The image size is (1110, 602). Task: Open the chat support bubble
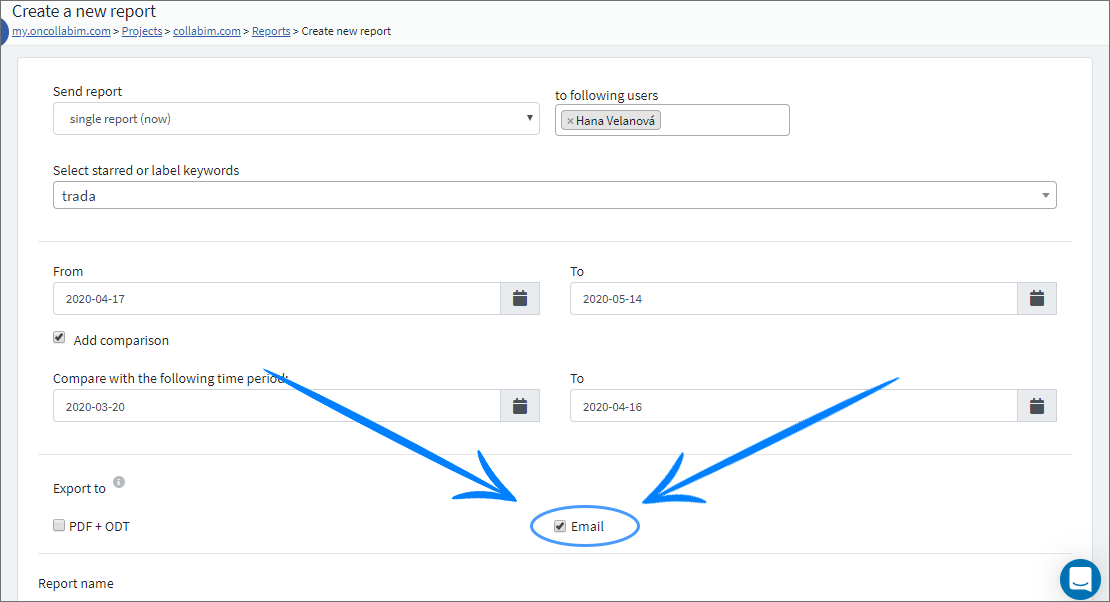click(x=1080, y=579)
